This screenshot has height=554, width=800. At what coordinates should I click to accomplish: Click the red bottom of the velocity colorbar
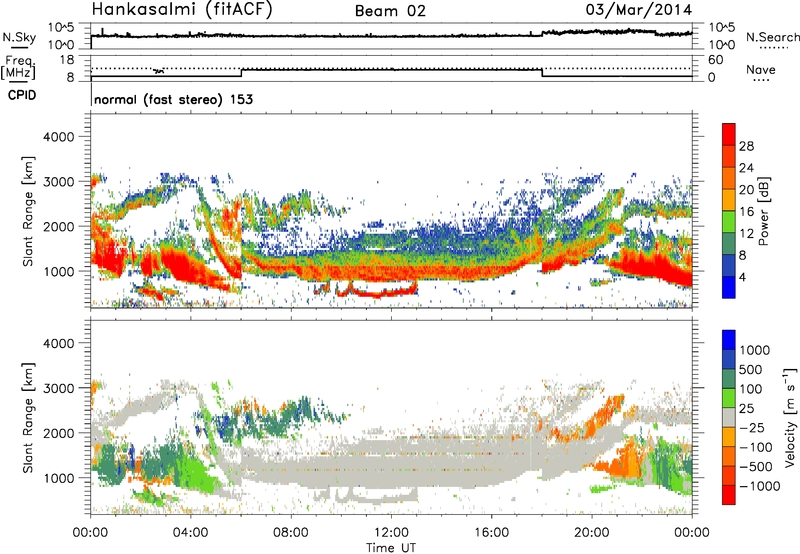click(x=729, y=495)
